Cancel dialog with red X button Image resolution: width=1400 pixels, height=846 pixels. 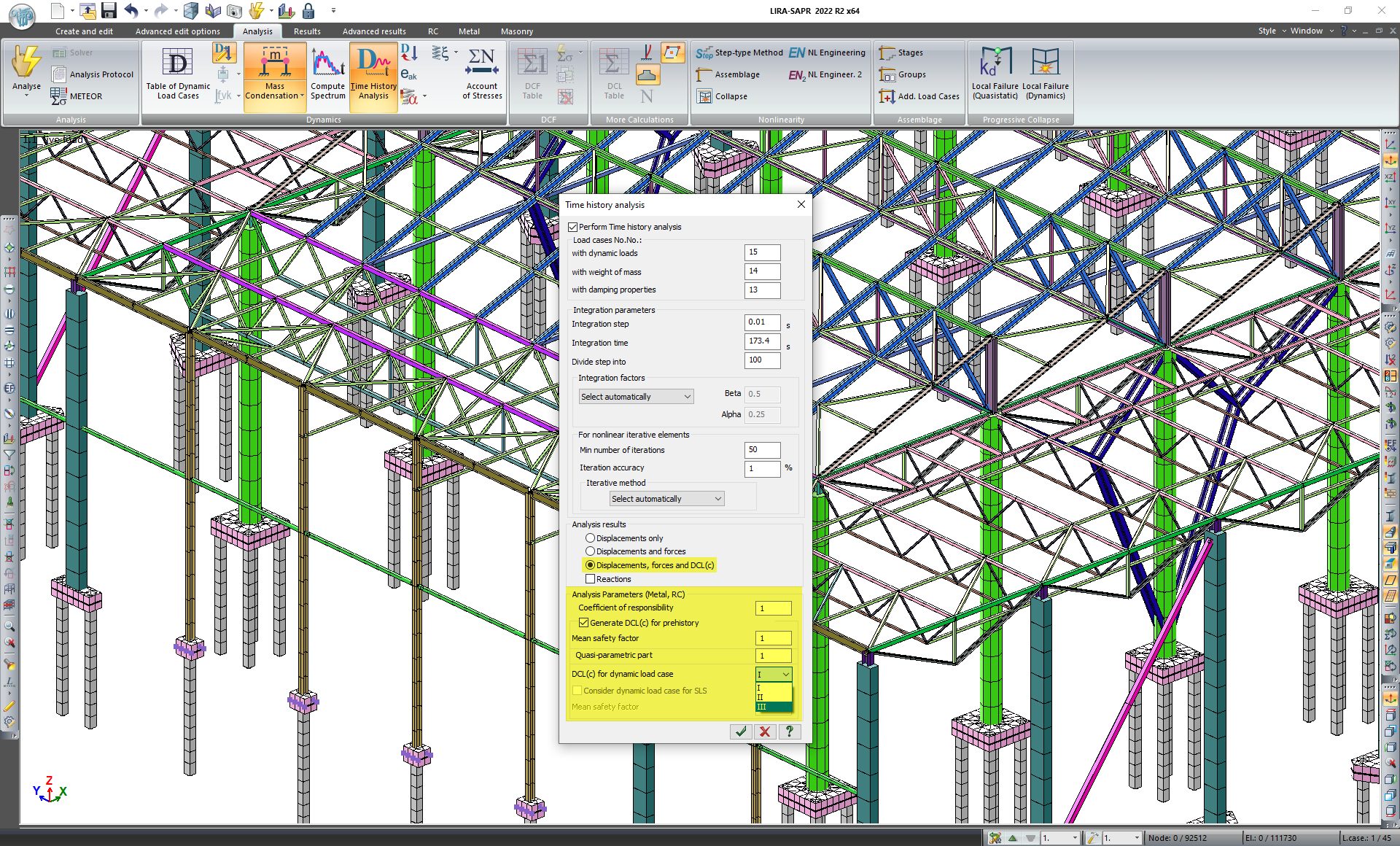(765, 731)
